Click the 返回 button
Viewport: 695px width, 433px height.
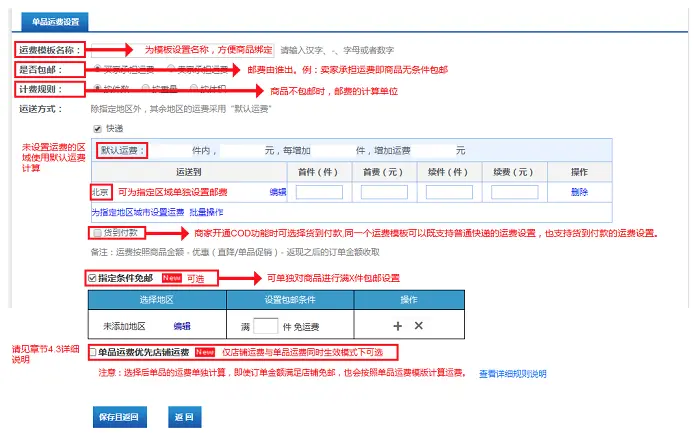click(x=184, y=417)
